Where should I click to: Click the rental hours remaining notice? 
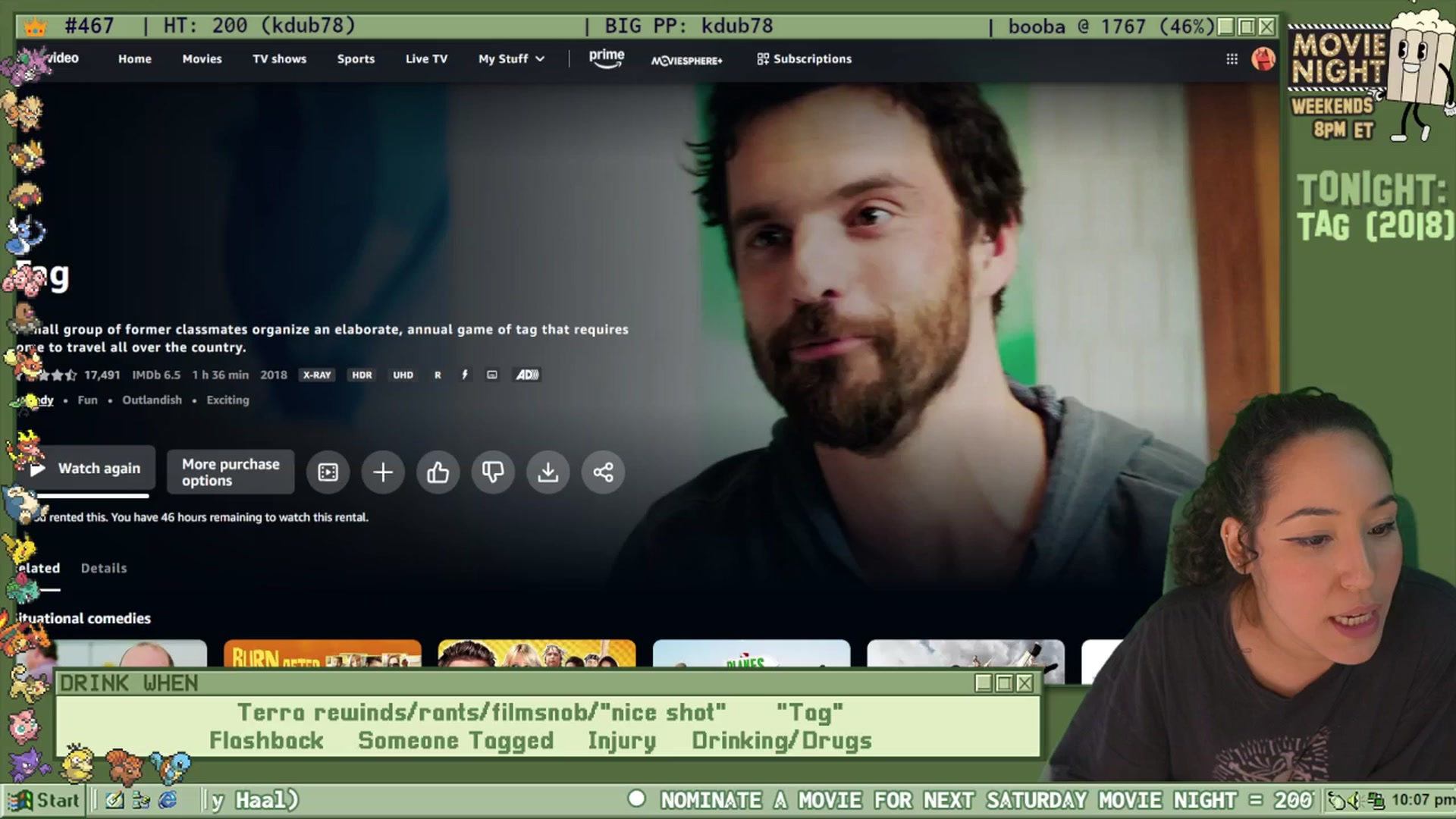[202, 517]
